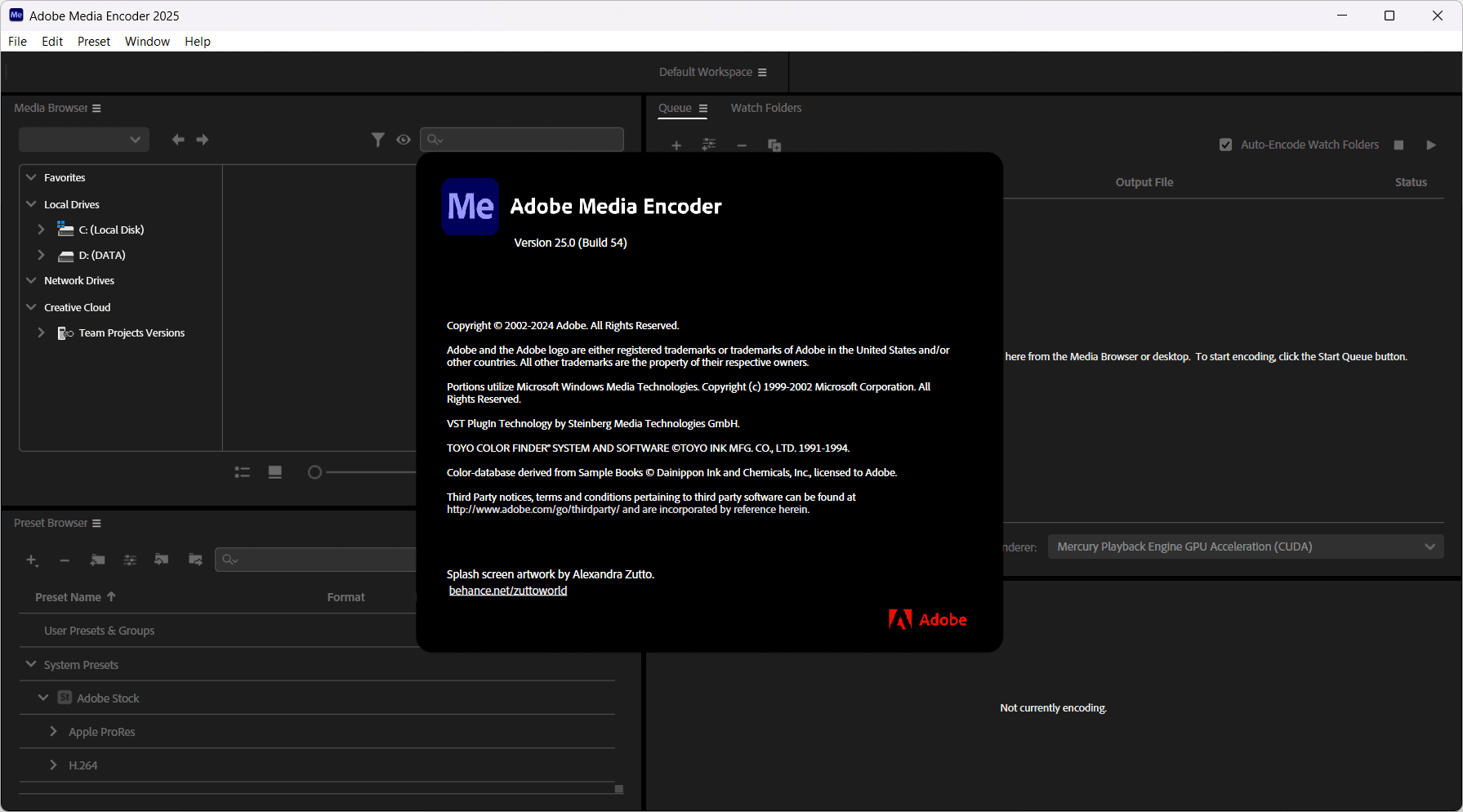The width and height of the screenshot is (1463, 812).
Task: Switch Media Browser to list view
Action: 243,472
